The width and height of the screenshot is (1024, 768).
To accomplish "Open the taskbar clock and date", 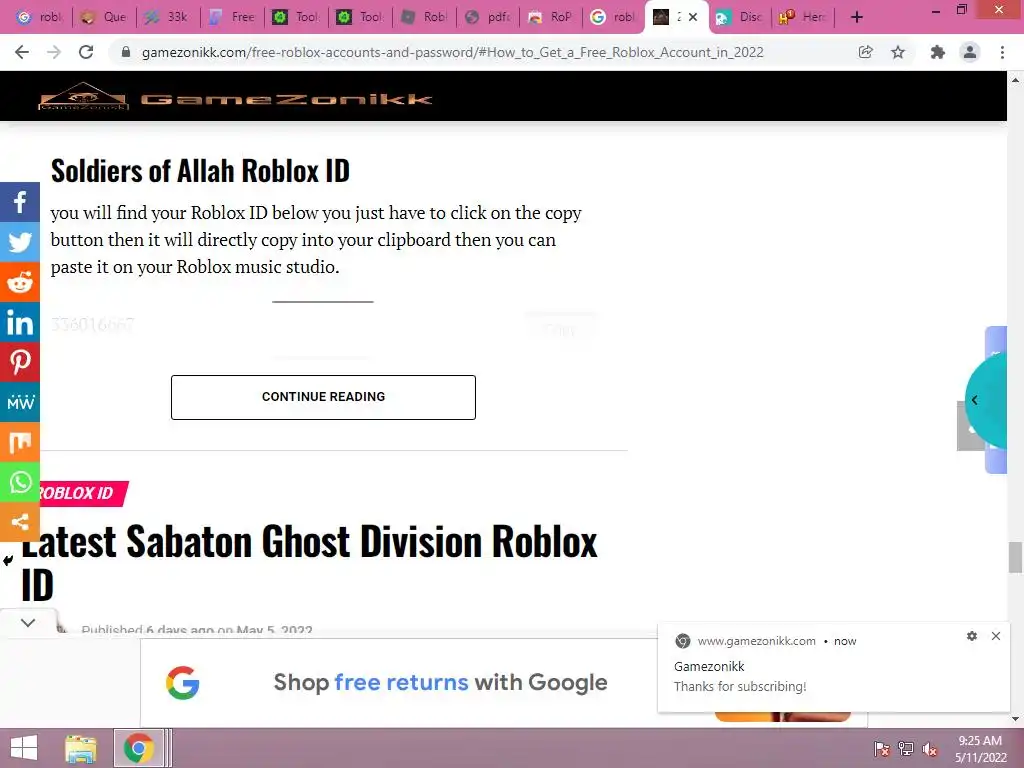I will pyautogui.click(x=980, y=749).
